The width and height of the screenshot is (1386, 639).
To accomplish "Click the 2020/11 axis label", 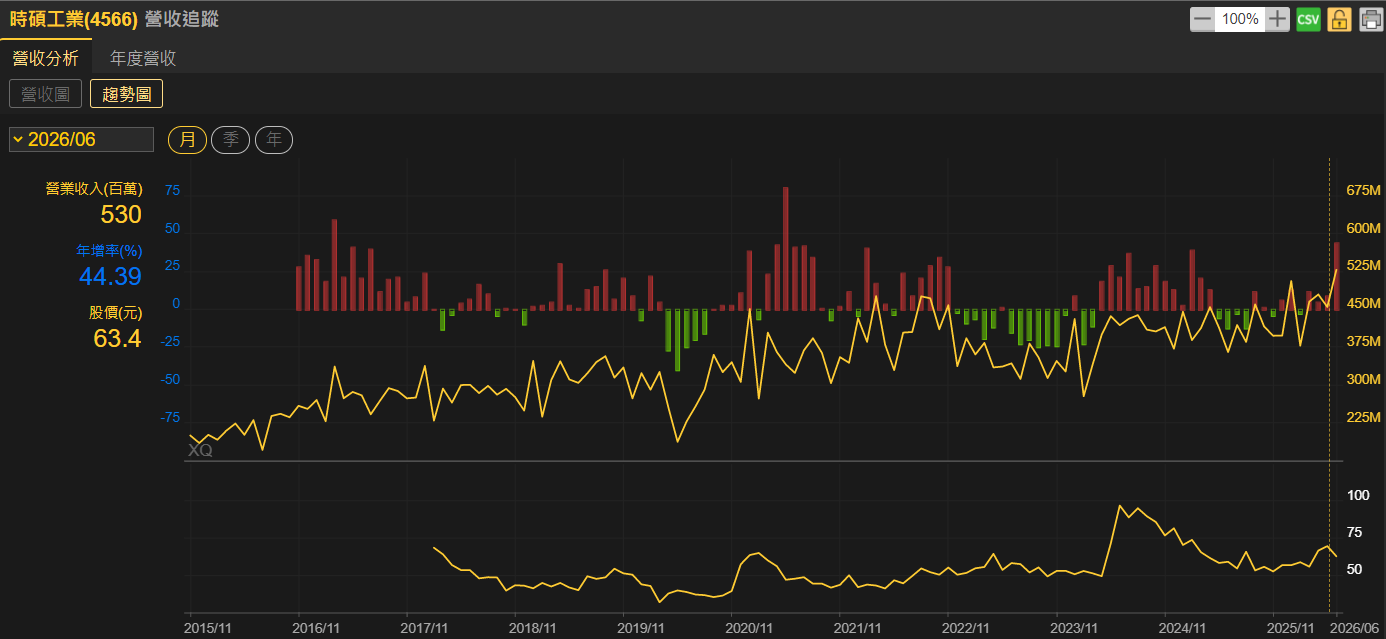I will coord(748,628).
